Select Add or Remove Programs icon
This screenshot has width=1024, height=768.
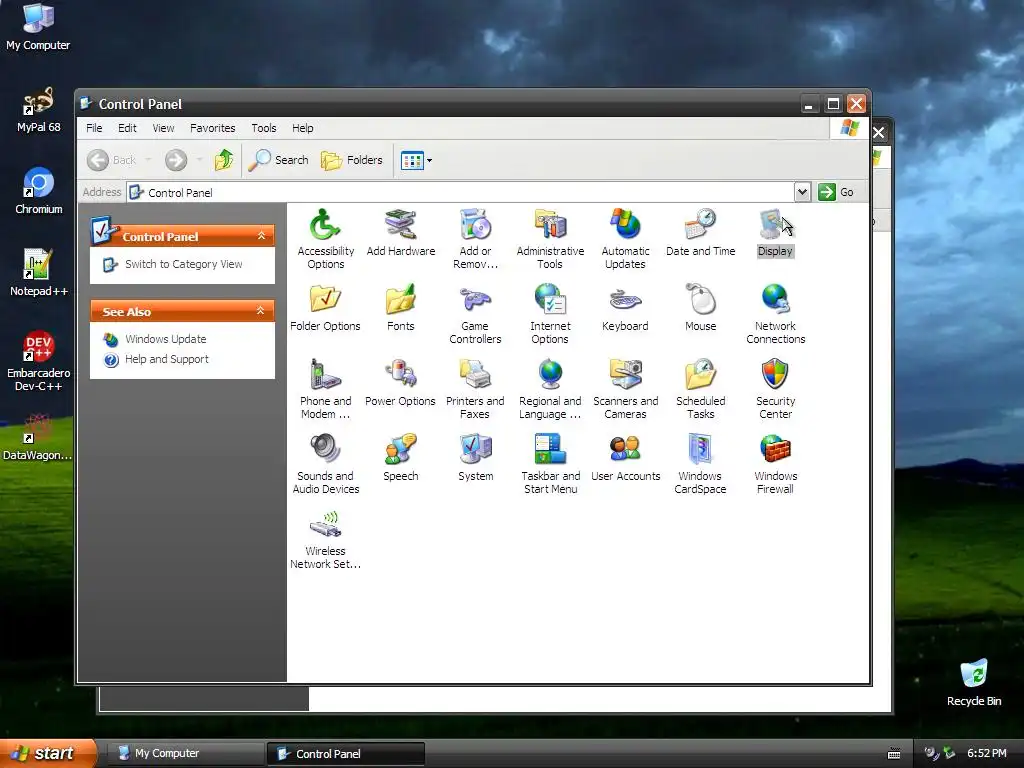pos(475,225)
